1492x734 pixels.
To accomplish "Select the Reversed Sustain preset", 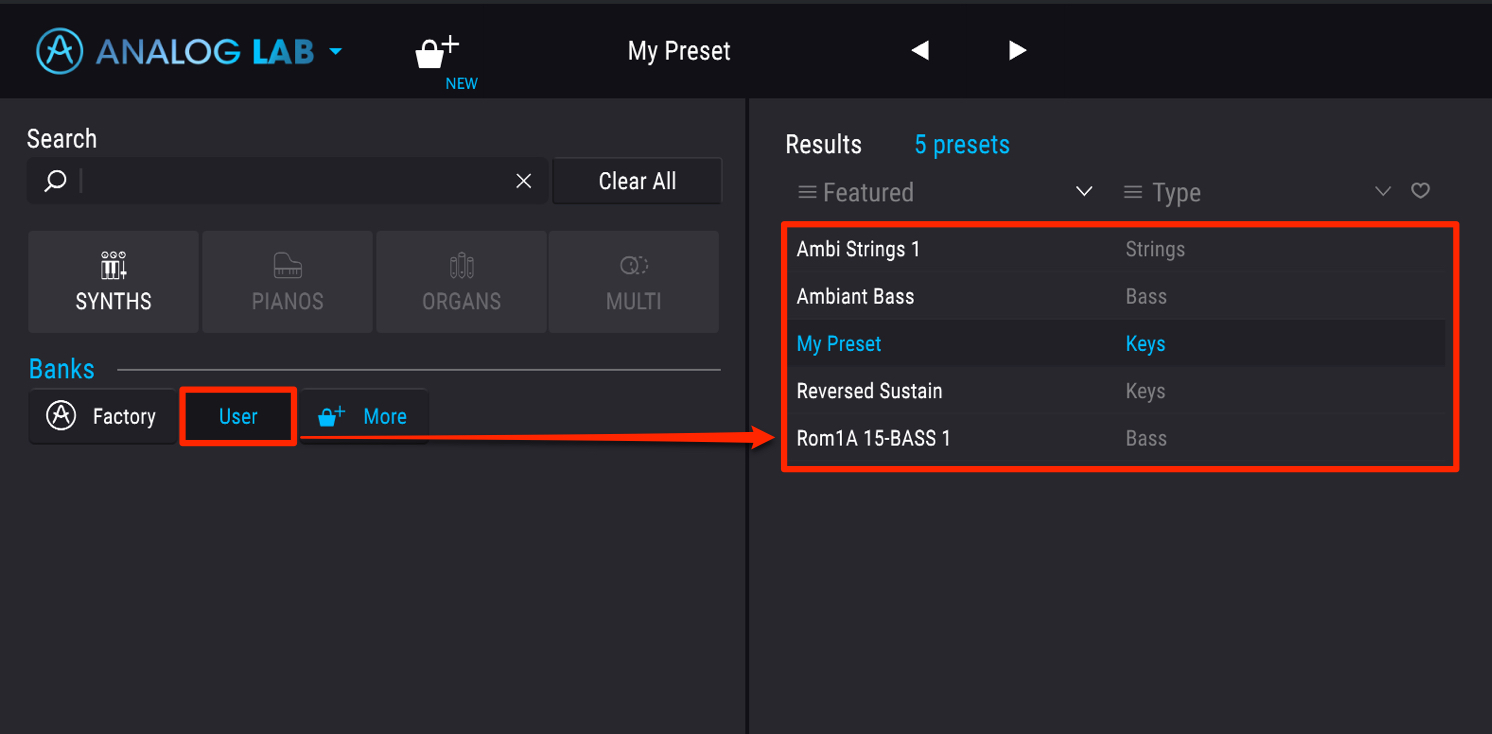I will click(1116, 391).
